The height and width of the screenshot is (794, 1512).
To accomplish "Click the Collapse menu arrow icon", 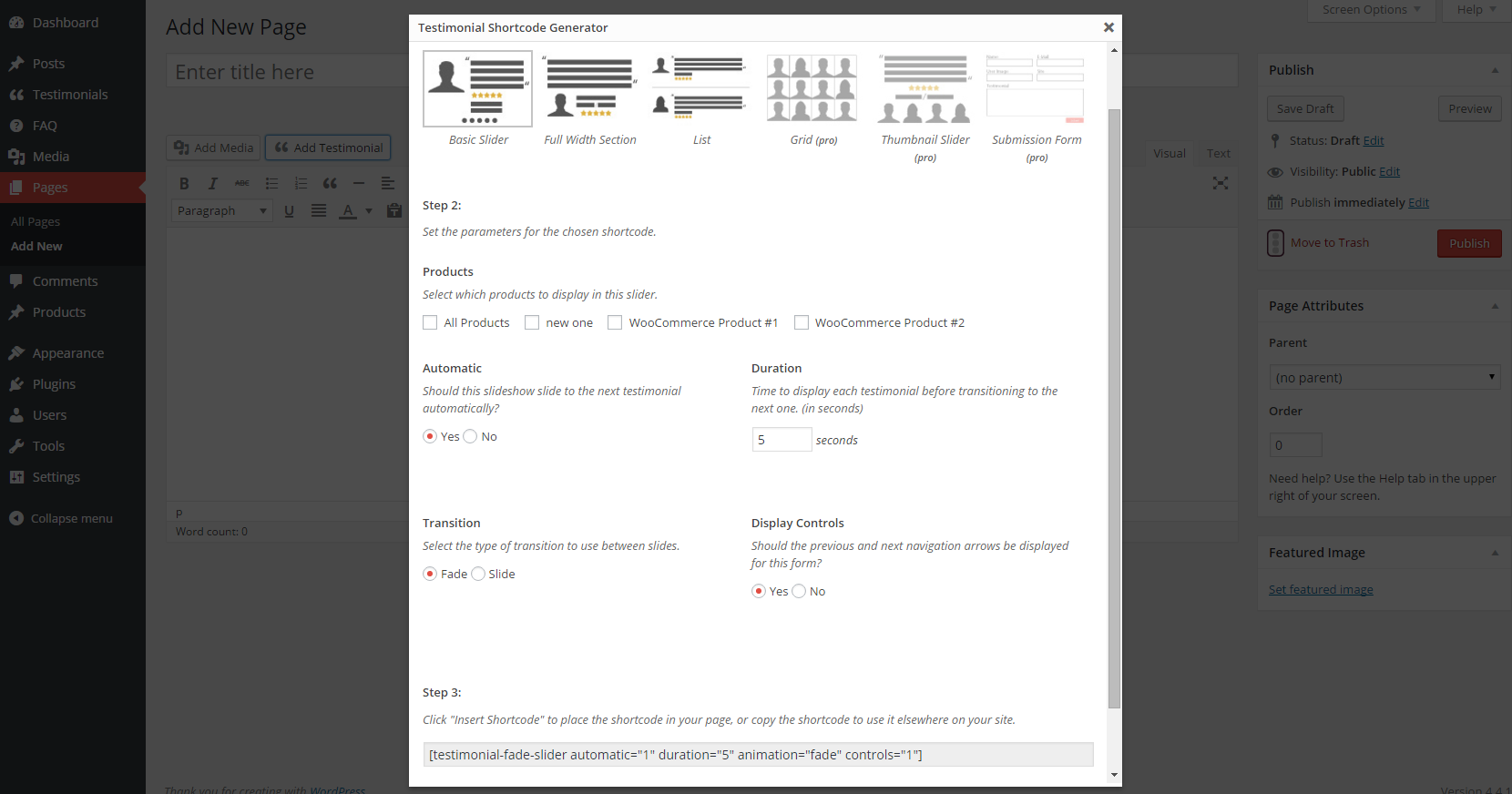I will [16, 518].
